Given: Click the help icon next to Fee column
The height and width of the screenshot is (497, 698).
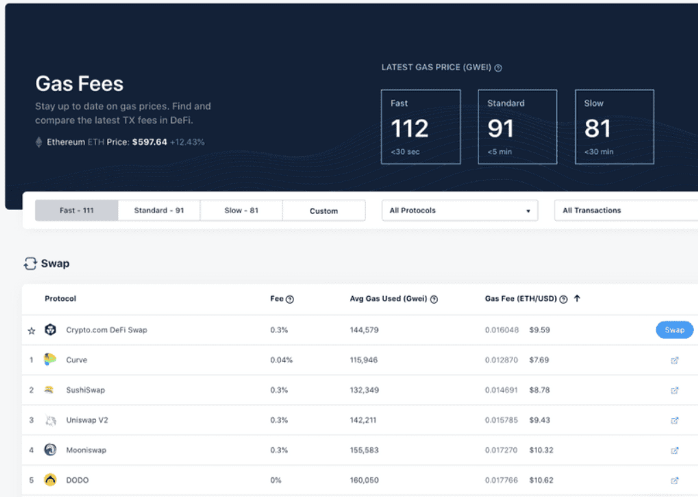Looking at the screenshot, I should [290, 299].
